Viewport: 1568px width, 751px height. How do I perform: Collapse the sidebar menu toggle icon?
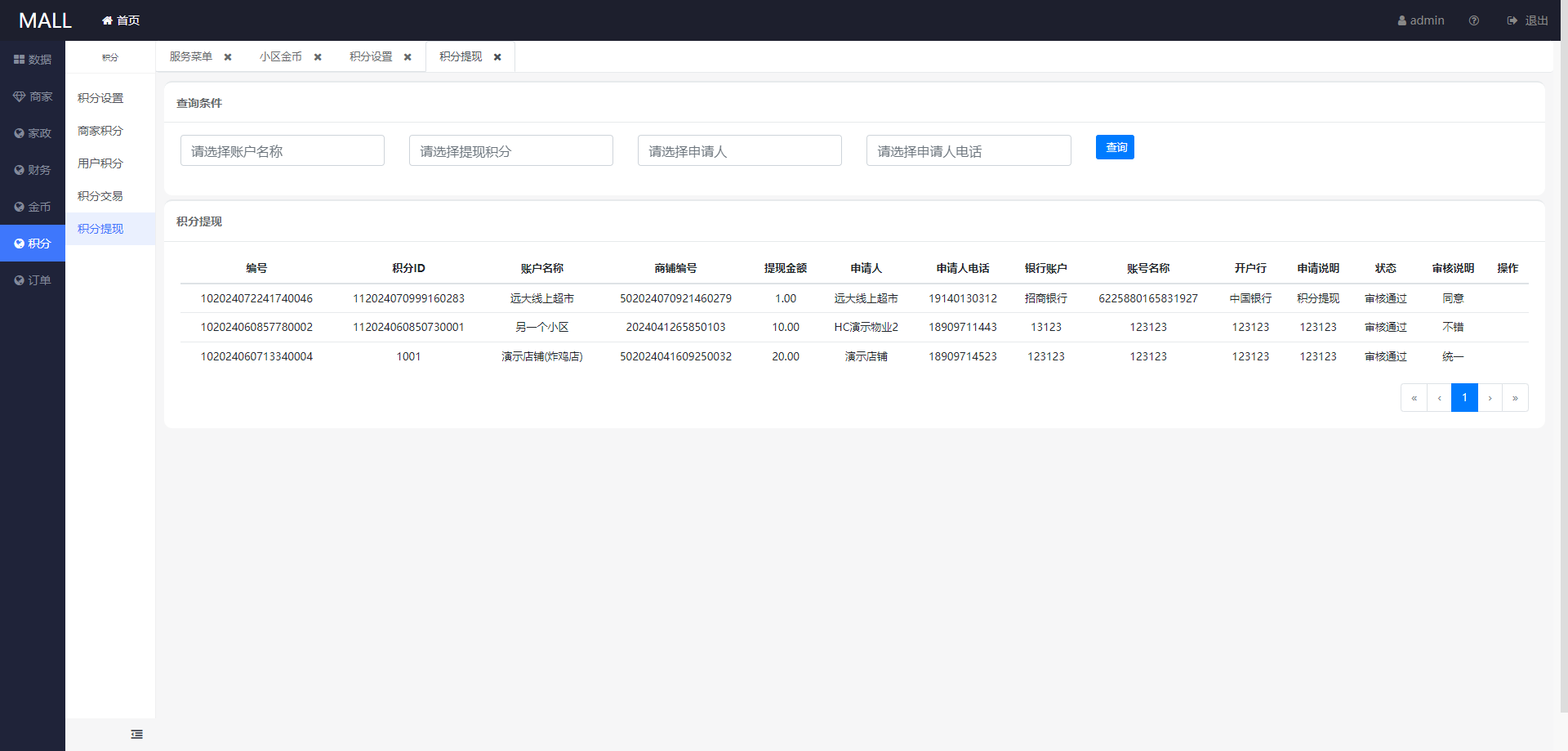click(137, 735)
